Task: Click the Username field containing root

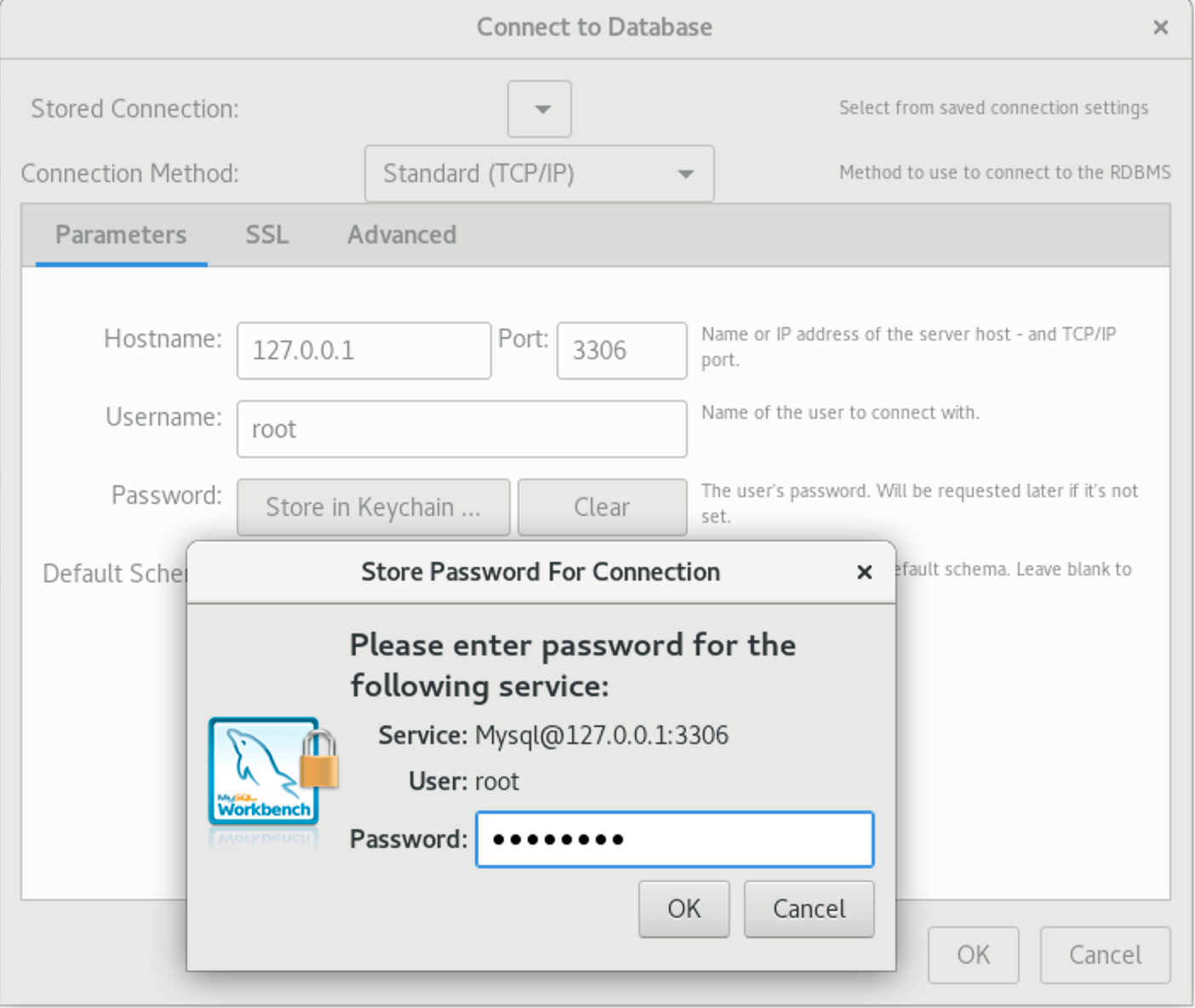Action: click(x=462, y=429)
